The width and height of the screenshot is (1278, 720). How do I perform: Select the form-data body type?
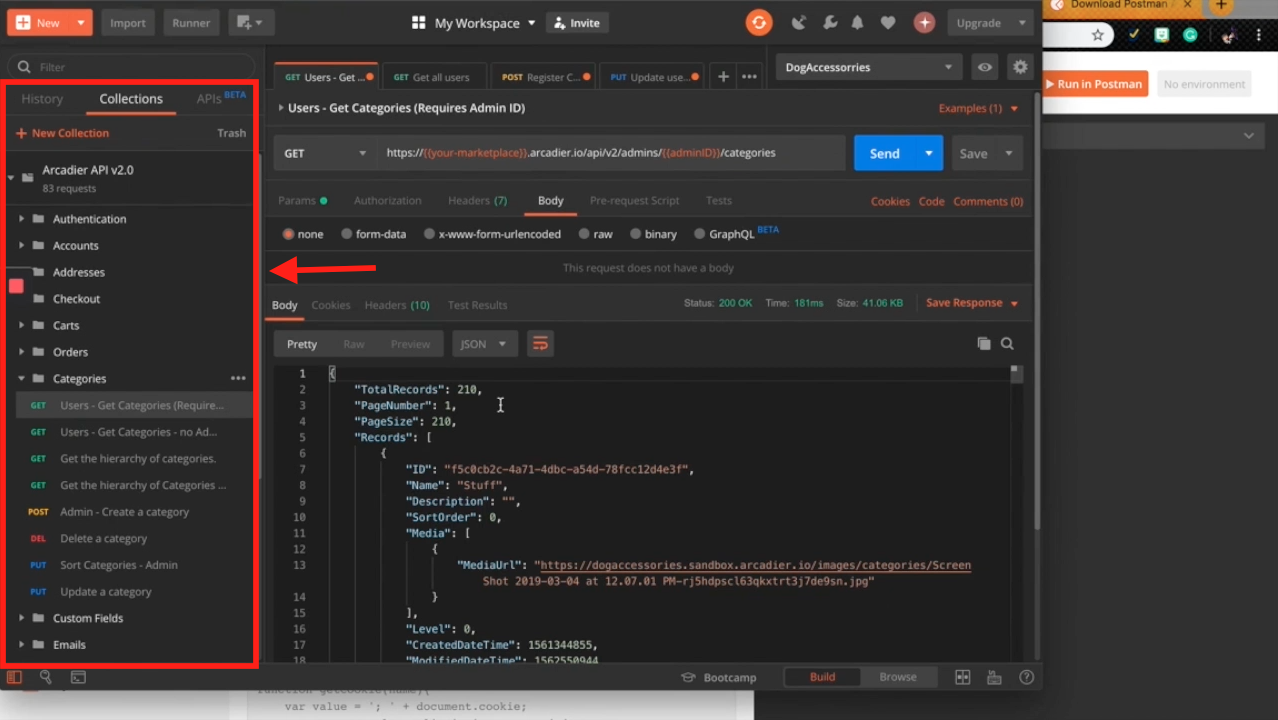coord(373,234)
